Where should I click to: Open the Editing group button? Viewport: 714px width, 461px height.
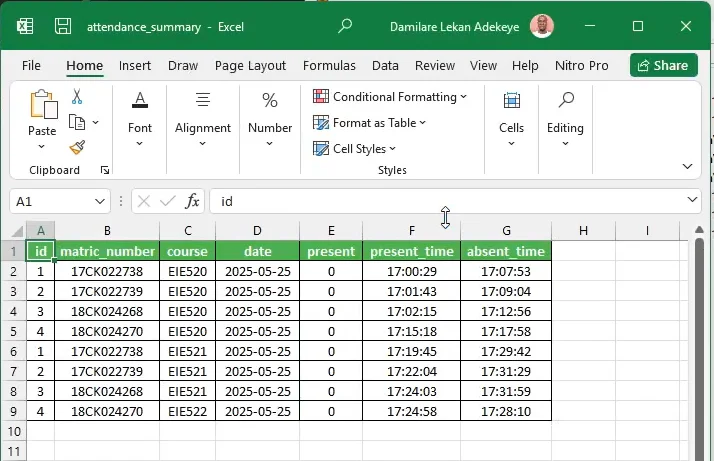point(565,118)
